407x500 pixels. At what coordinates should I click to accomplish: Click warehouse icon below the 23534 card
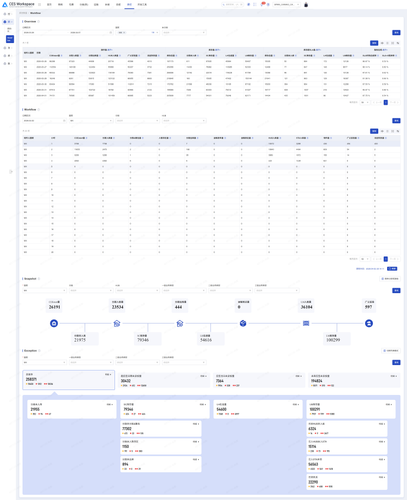coord(117,323)
